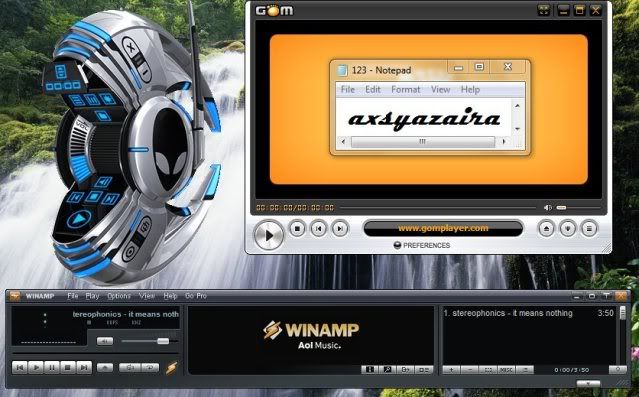
Task: Collapse Winamp with the bottom arrow tab
Action: pos(588,384)
